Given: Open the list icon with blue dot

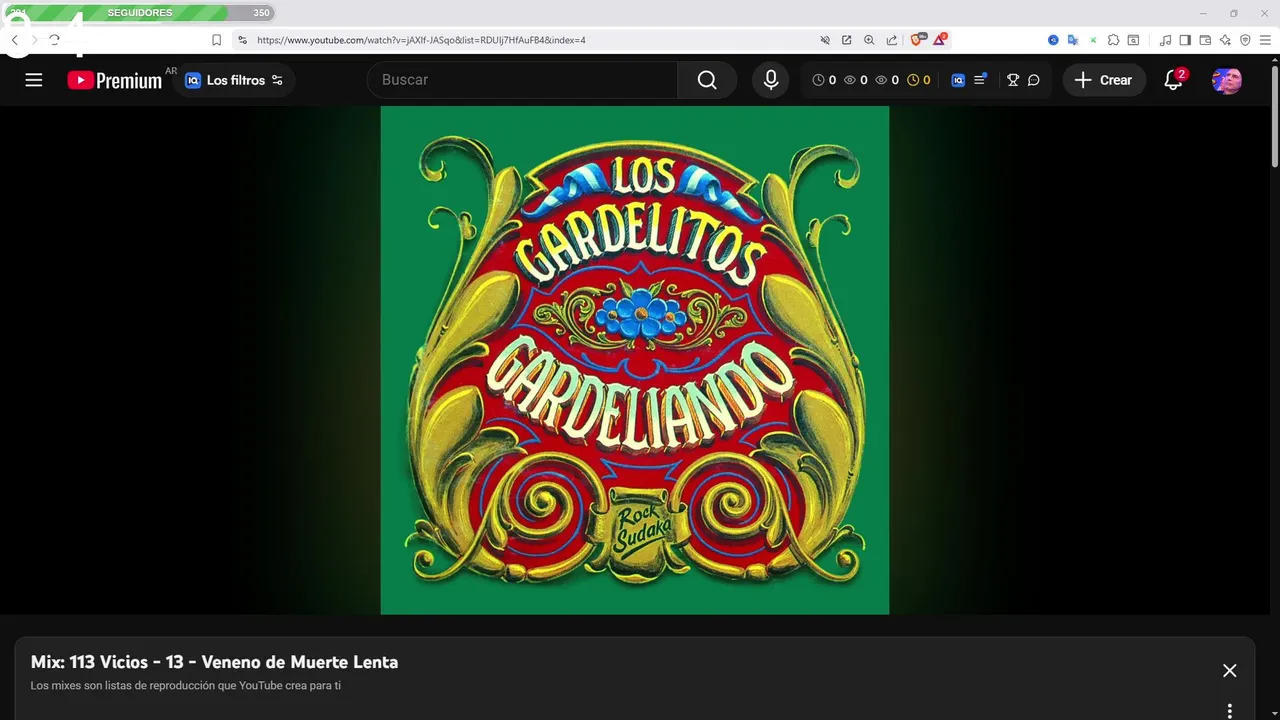Looking at the screenshot, I should click(980, 80).
